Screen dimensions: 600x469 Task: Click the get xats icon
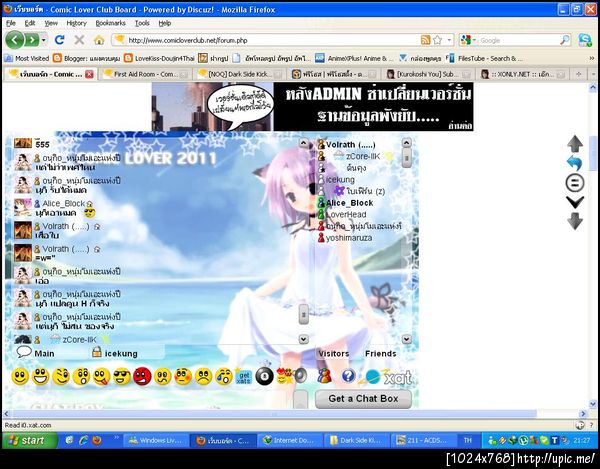click(x=244, y=377)
